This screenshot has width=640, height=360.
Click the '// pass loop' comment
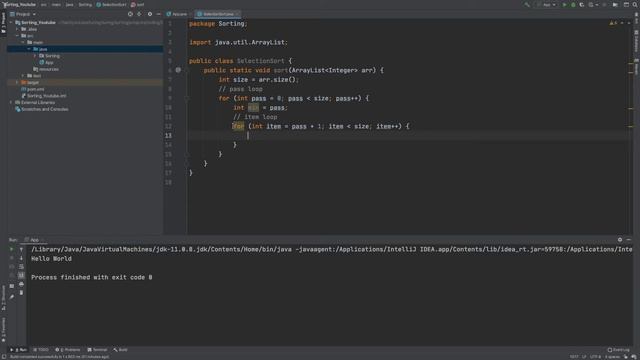240,89
